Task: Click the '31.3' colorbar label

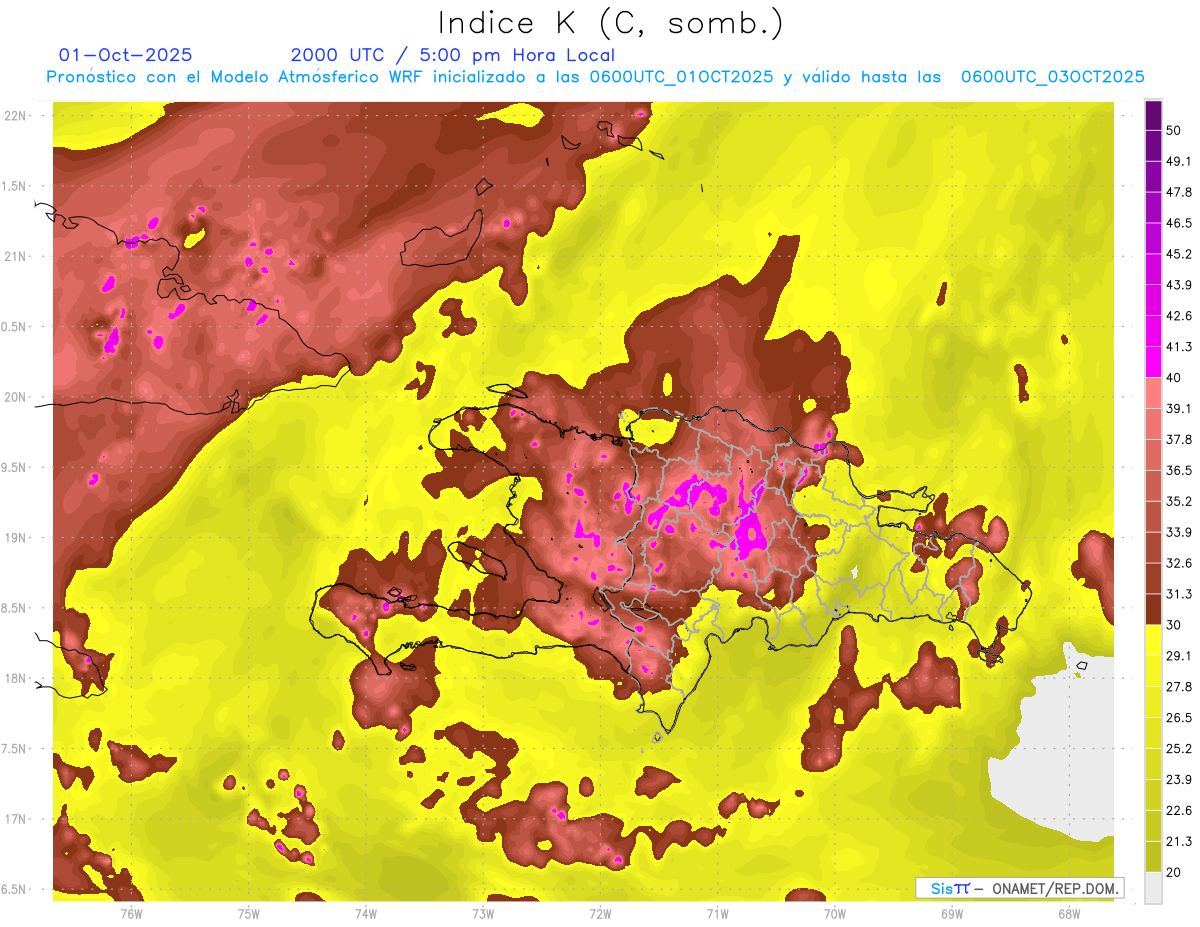Action: click(x=1178, y=594)
